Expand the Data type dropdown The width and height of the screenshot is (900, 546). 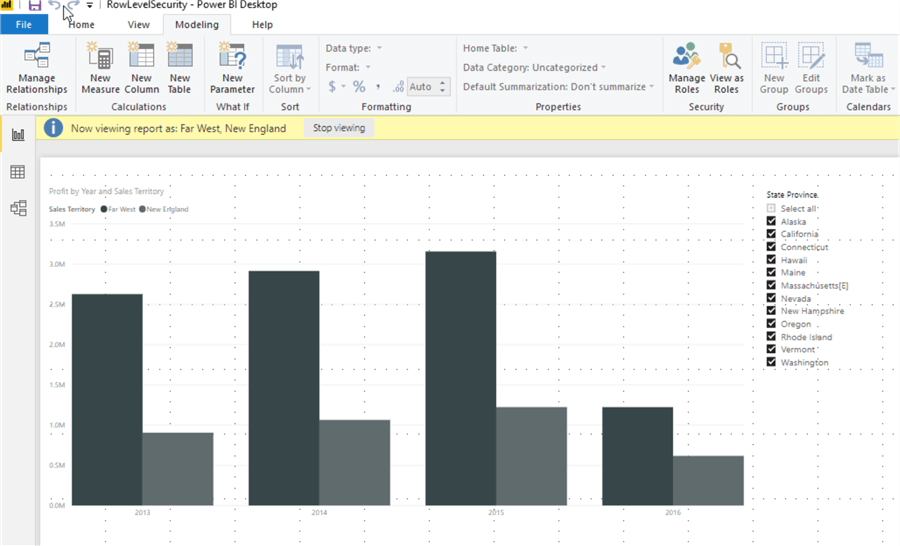tap(353, 48)
